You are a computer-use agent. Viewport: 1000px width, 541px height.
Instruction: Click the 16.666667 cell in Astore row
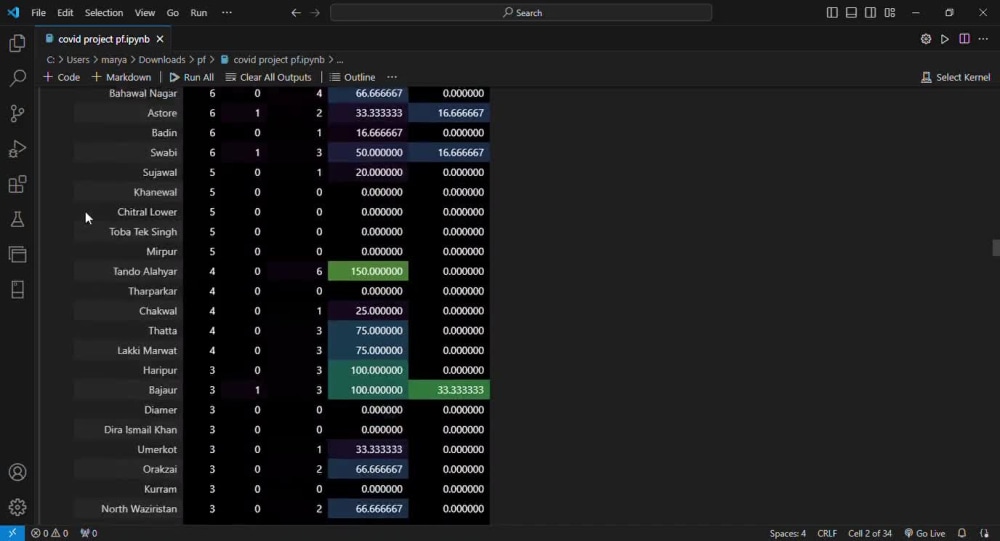pos(449,113)
